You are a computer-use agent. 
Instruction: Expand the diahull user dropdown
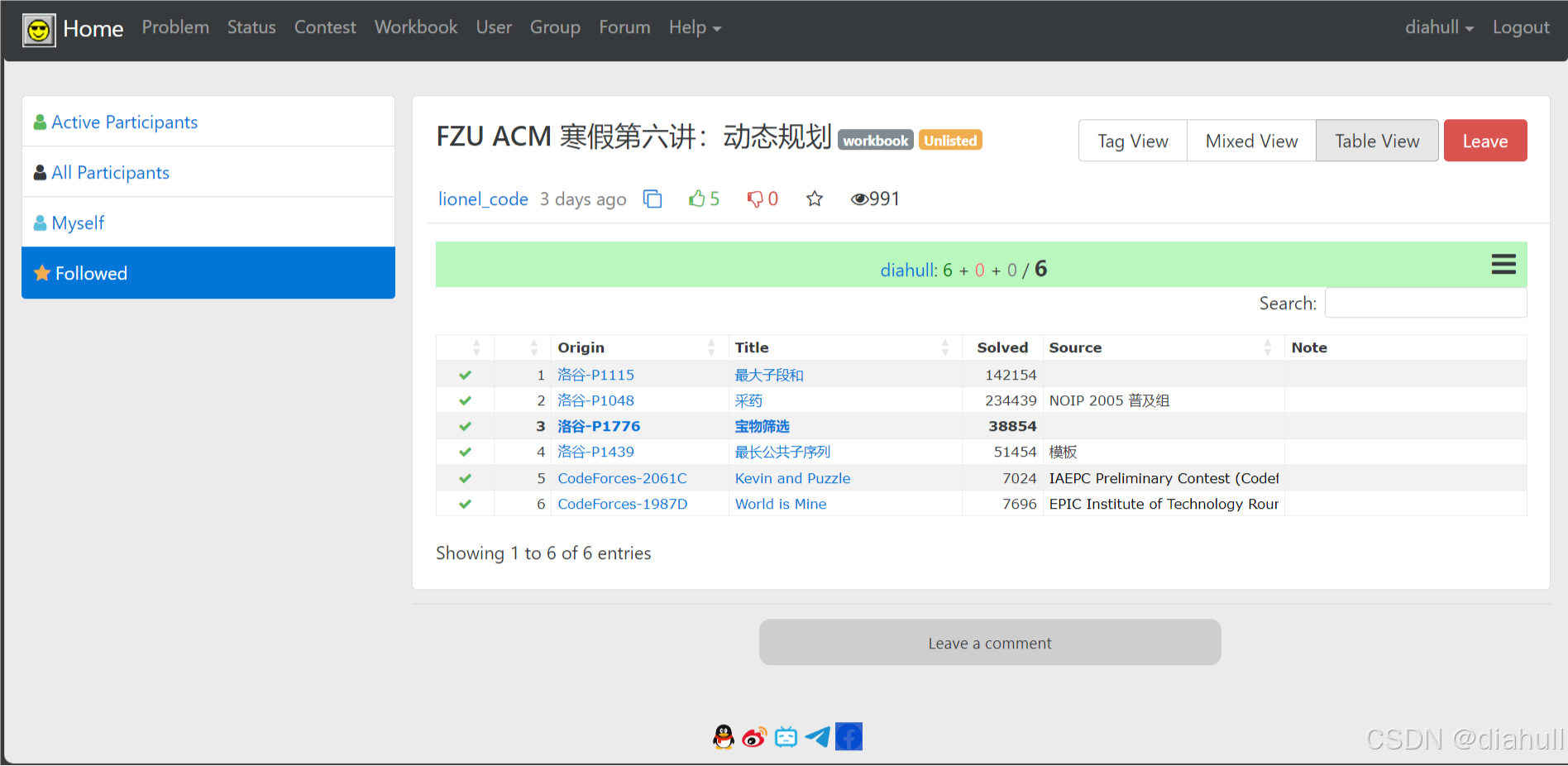tap(1439, 27)
